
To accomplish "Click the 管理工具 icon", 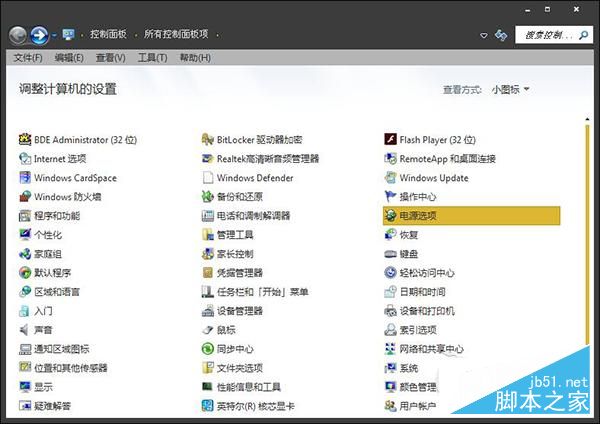I will [x=207, y=235].
